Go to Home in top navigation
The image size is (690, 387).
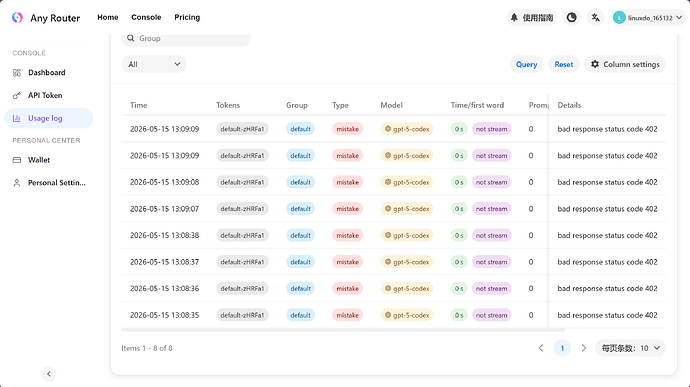(108, 17)
